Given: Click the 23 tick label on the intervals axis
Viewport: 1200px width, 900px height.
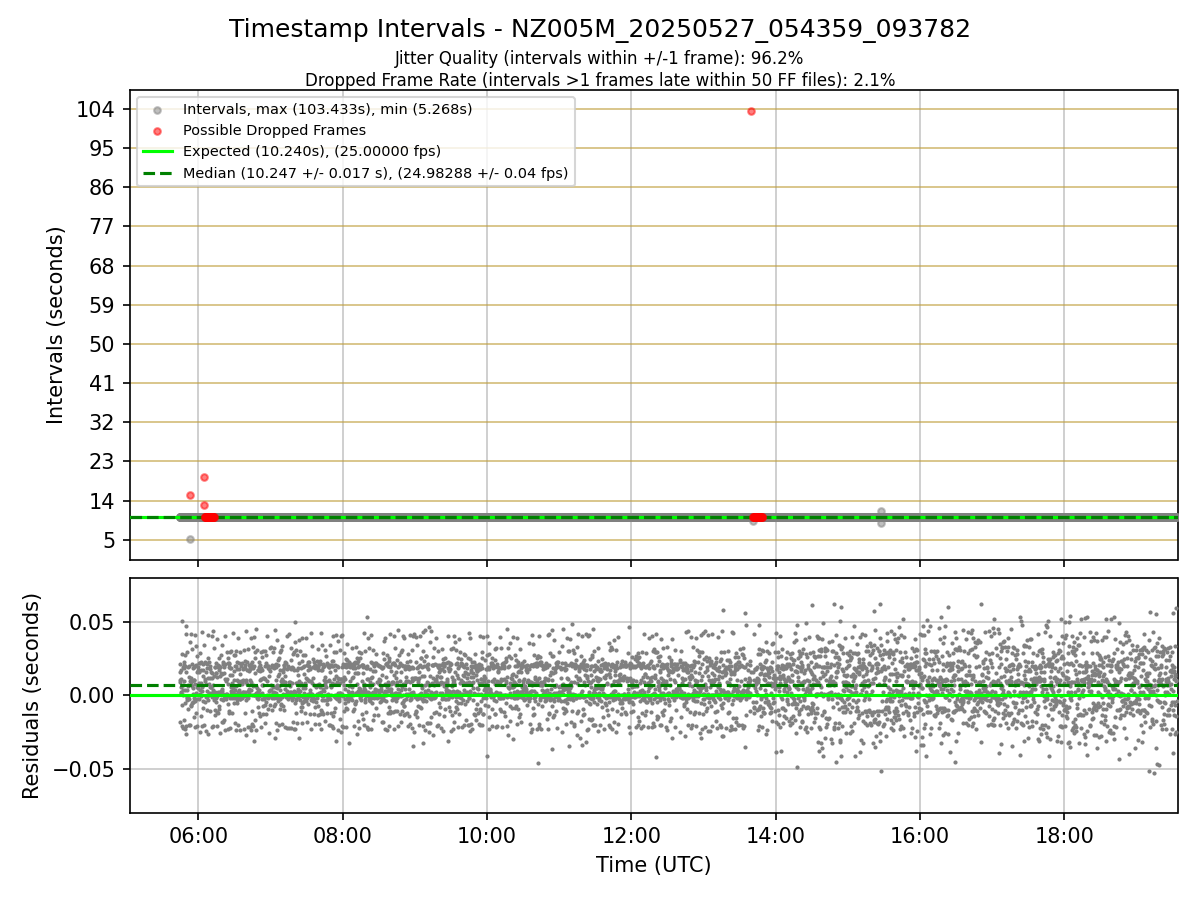Looking at the screenshot, I should point(102,462).
